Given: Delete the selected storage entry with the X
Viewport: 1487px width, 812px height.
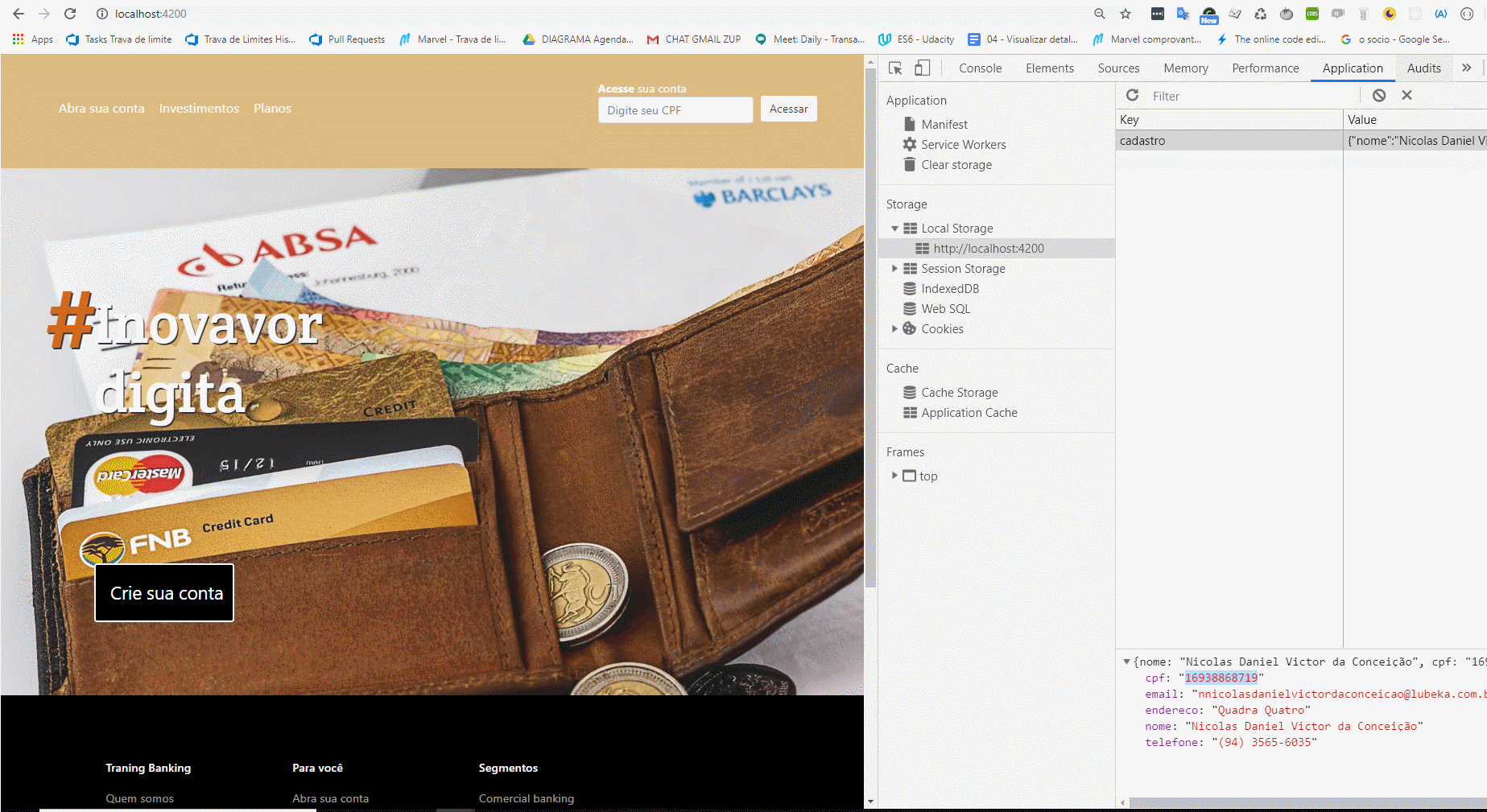Looking at the screenshot, I should click(1406, 95).
